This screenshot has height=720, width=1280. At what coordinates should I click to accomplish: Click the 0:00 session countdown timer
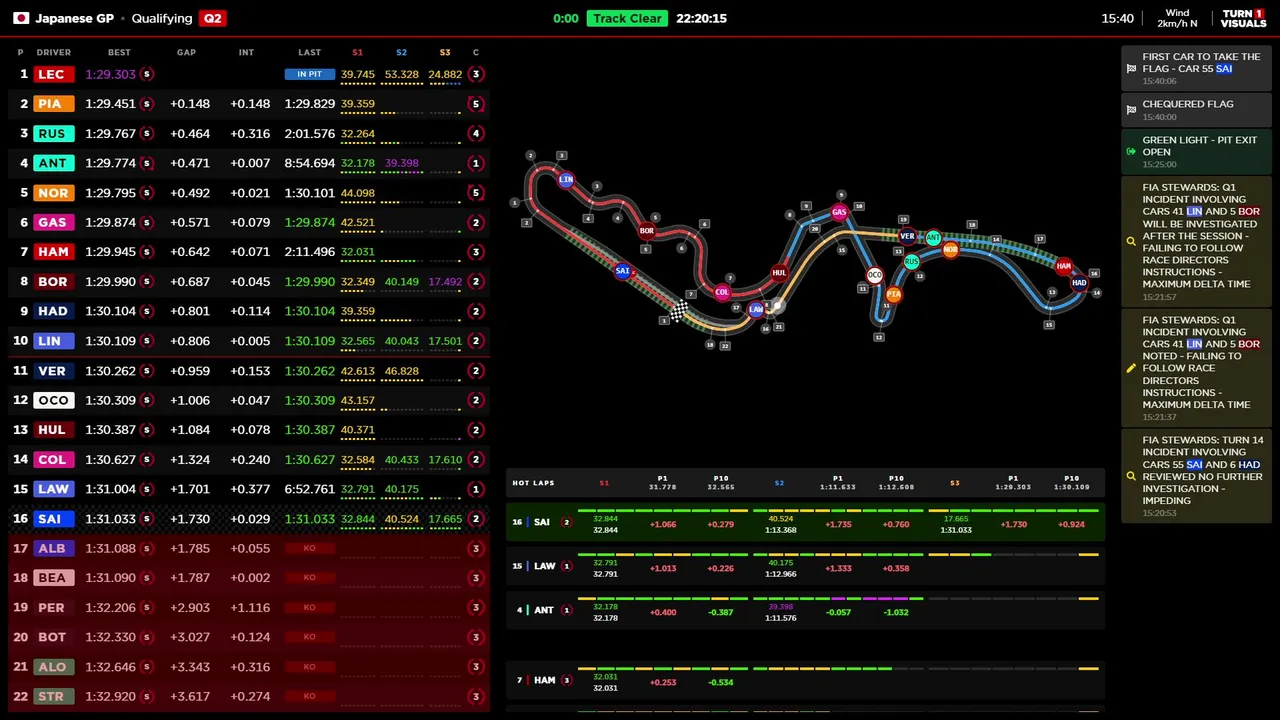pos(566,18)
